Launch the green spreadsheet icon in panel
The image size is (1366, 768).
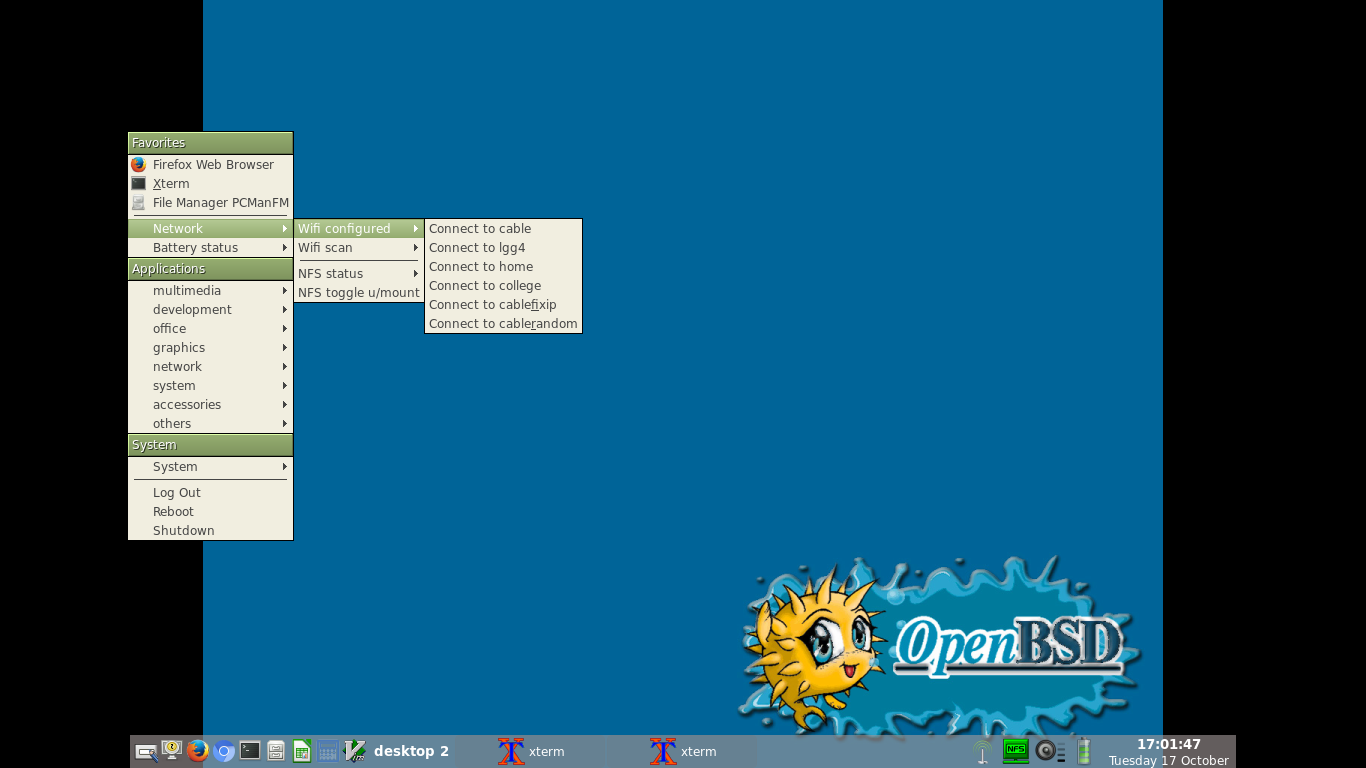[302, 751]
